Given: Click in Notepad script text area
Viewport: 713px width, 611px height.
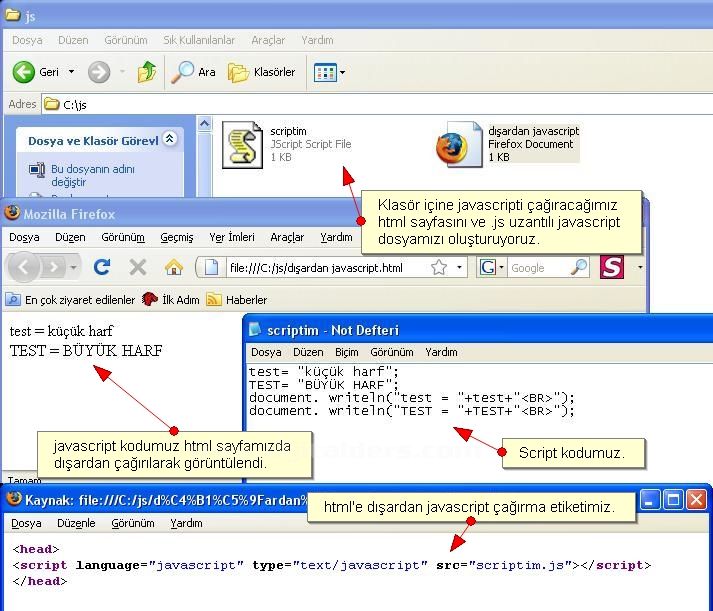Looking at the screenshot, I should pyautogui.click(x=480, y=423).
